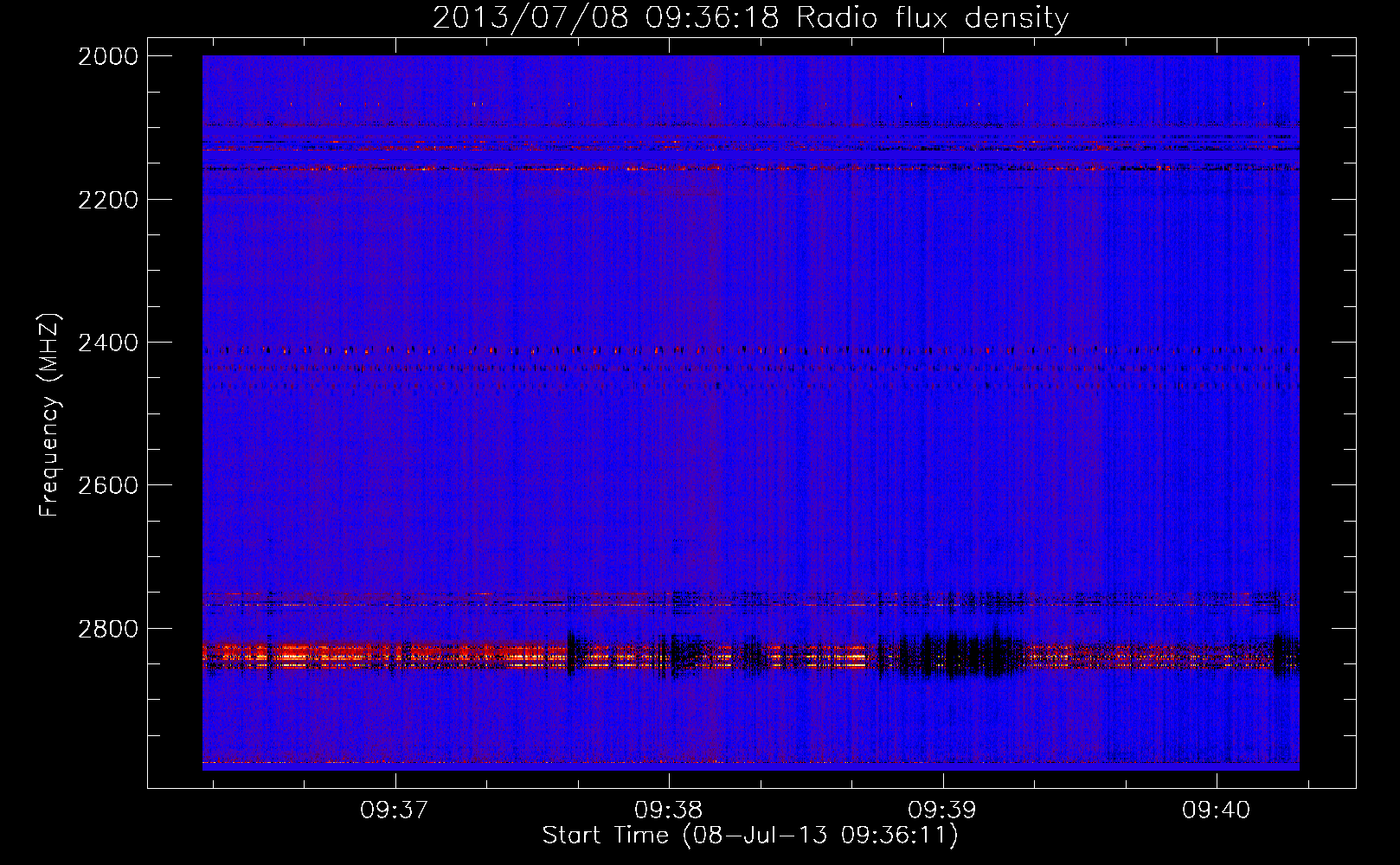Click the '09:37' time axis label
The width and height of the screenshot is (1400, 865).
tap(395, 811)
